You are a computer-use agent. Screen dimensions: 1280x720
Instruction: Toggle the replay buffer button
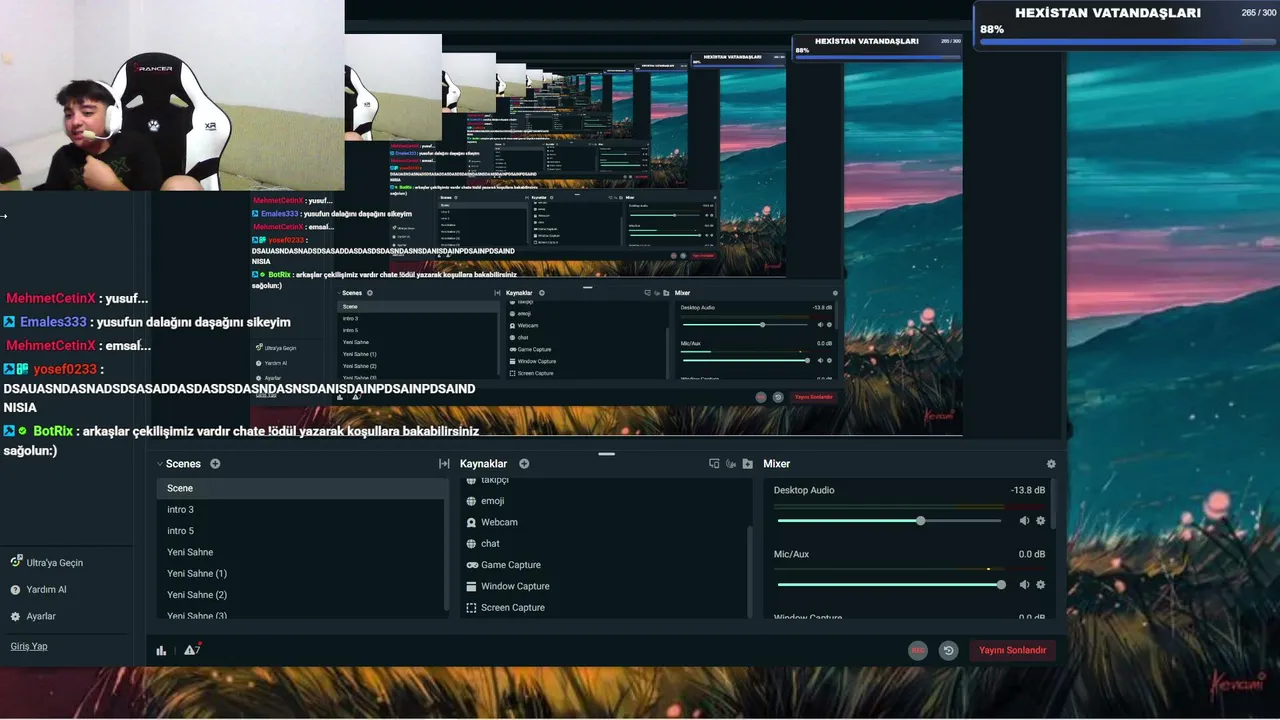tap(949, 650)
